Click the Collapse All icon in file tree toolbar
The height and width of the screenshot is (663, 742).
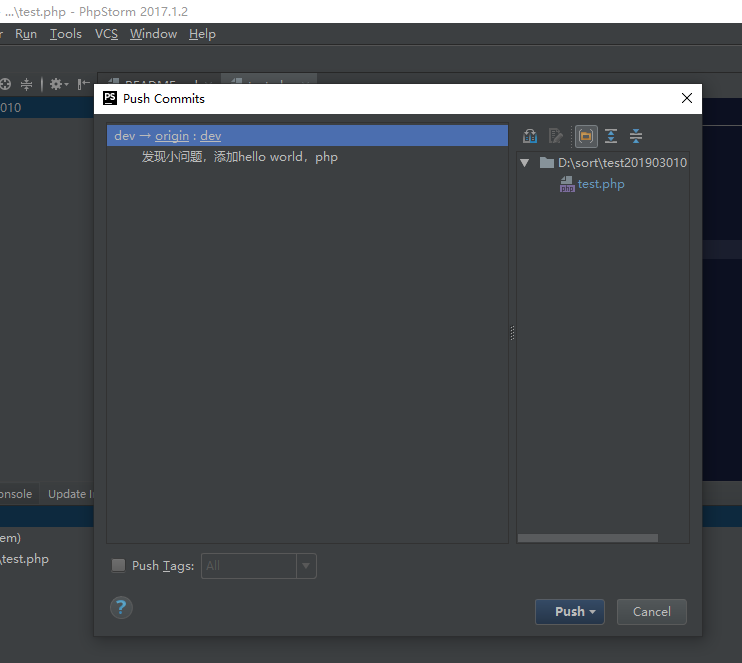click(x=636, y=136)
